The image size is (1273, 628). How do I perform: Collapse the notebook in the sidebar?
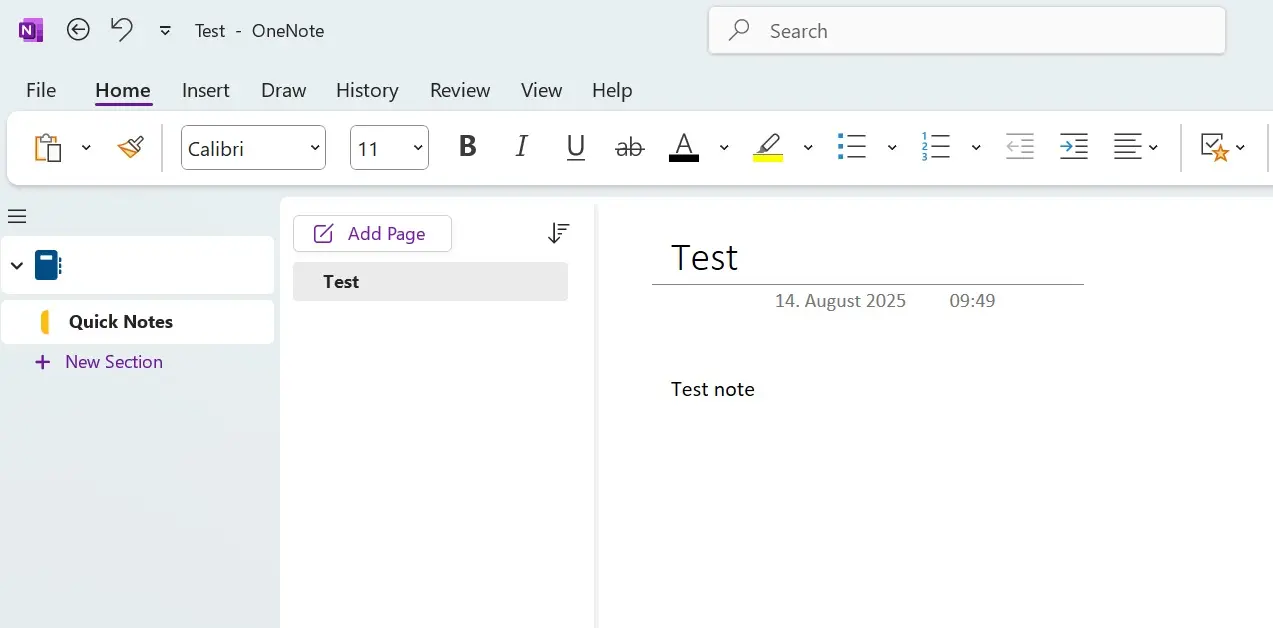[x=16, y=265]
